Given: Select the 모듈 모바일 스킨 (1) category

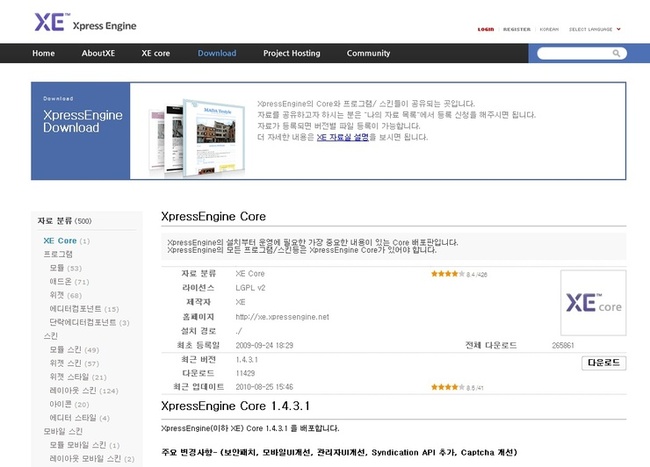Looking at the screenshot, I should tap(85, 445).
